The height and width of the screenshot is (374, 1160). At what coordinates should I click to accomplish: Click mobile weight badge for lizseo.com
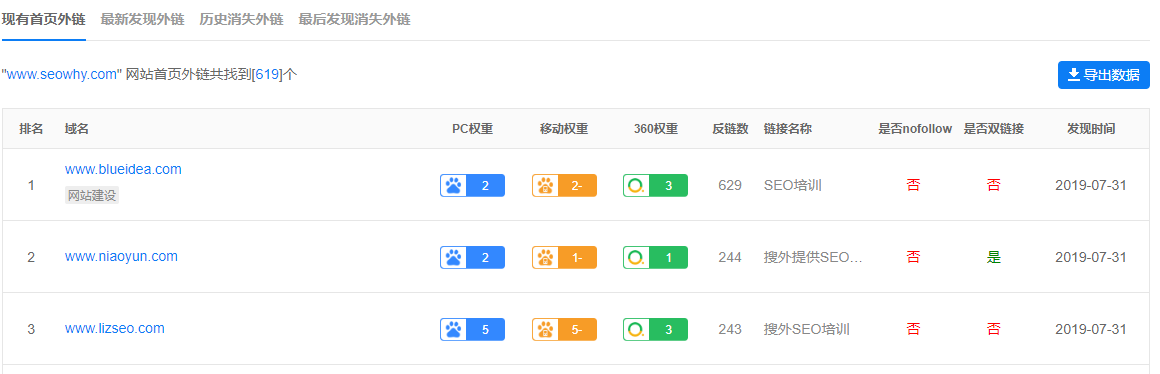pyautogui.click(x=564, y=329)
